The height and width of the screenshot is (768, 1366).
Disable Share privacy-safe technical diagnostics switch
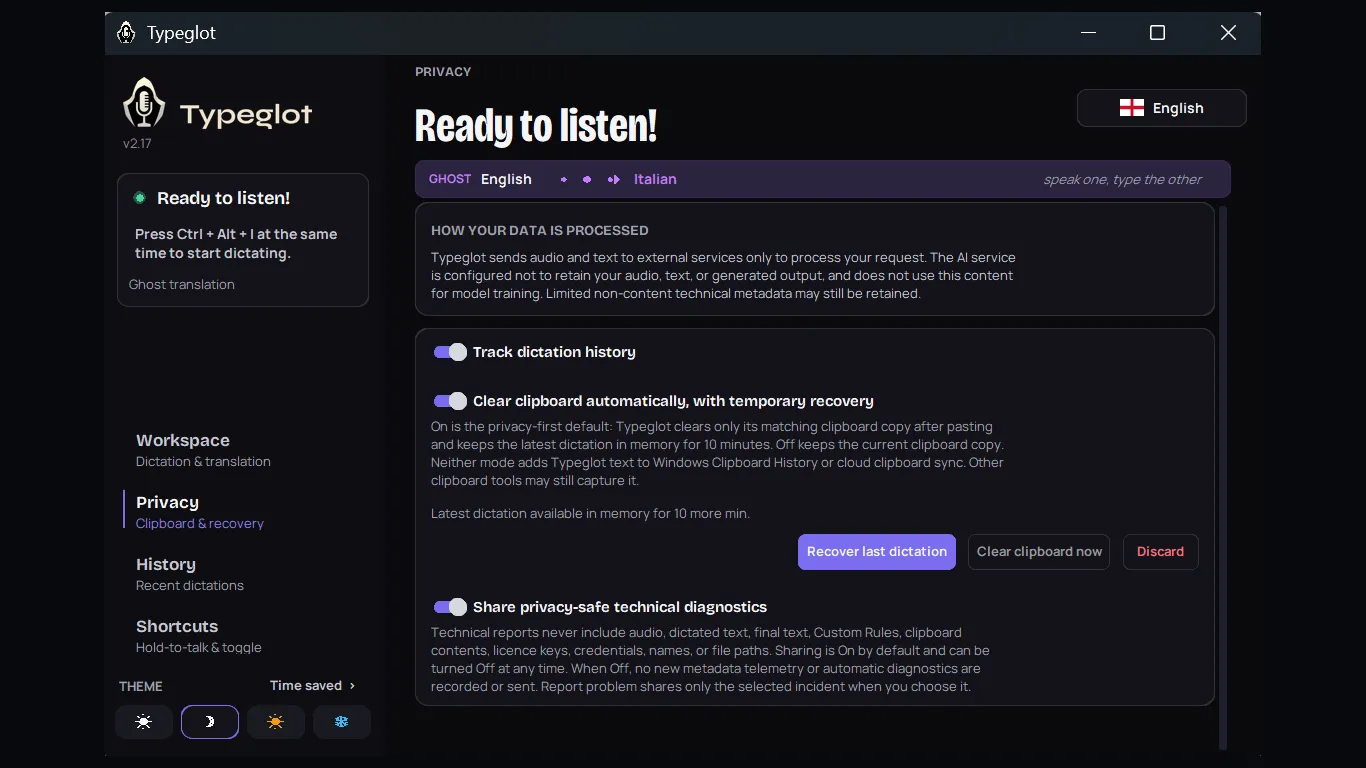tap(450, 607)
